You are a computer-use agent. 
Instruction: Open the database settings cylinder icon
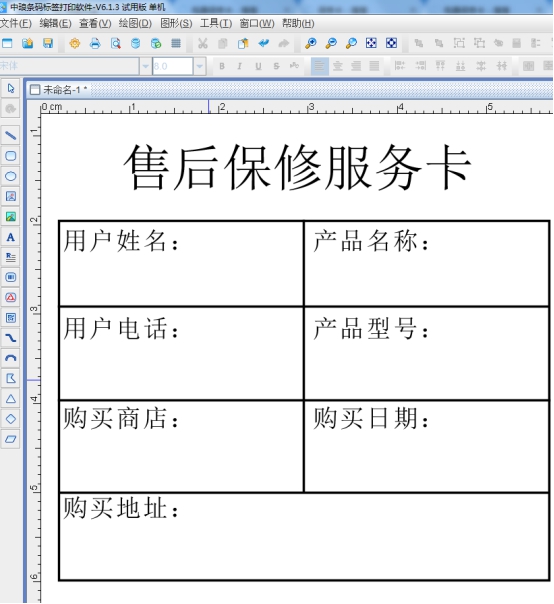136,43
